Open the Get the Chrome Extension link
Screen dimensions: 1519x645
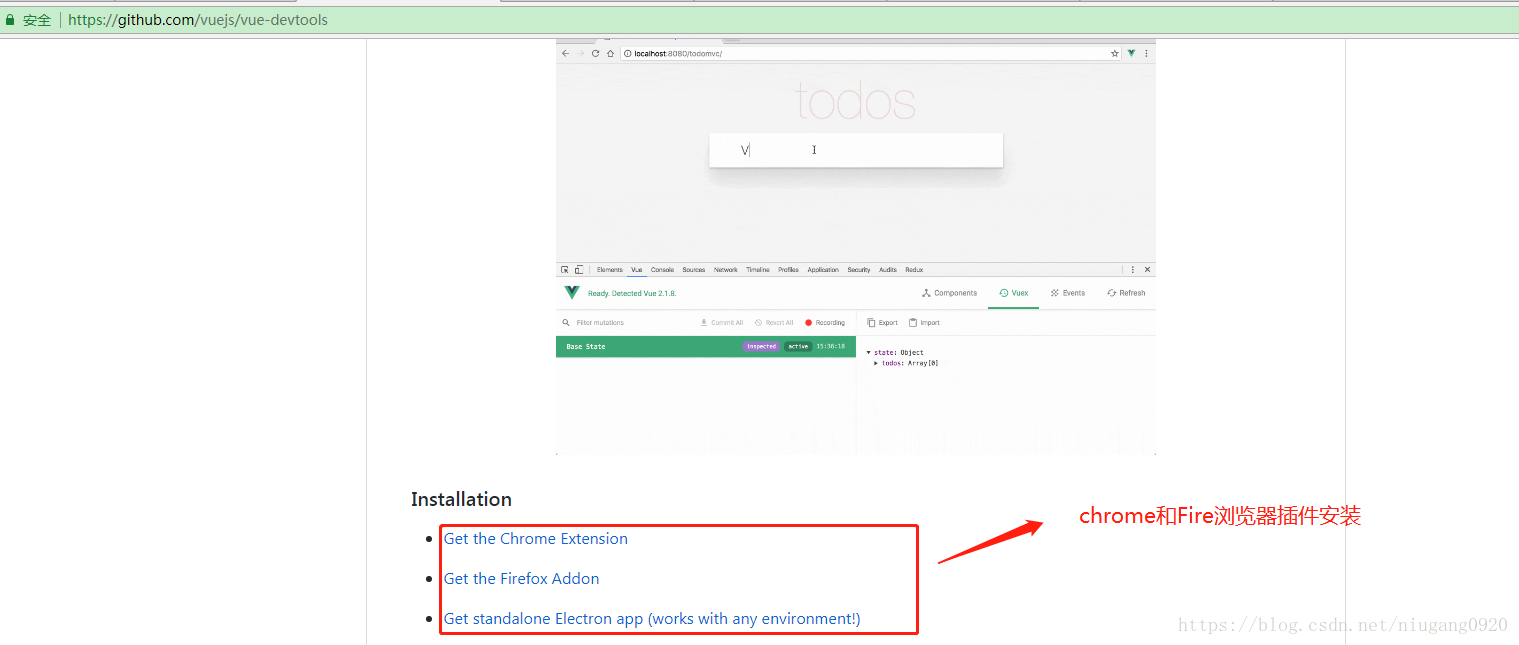(536, 538)
